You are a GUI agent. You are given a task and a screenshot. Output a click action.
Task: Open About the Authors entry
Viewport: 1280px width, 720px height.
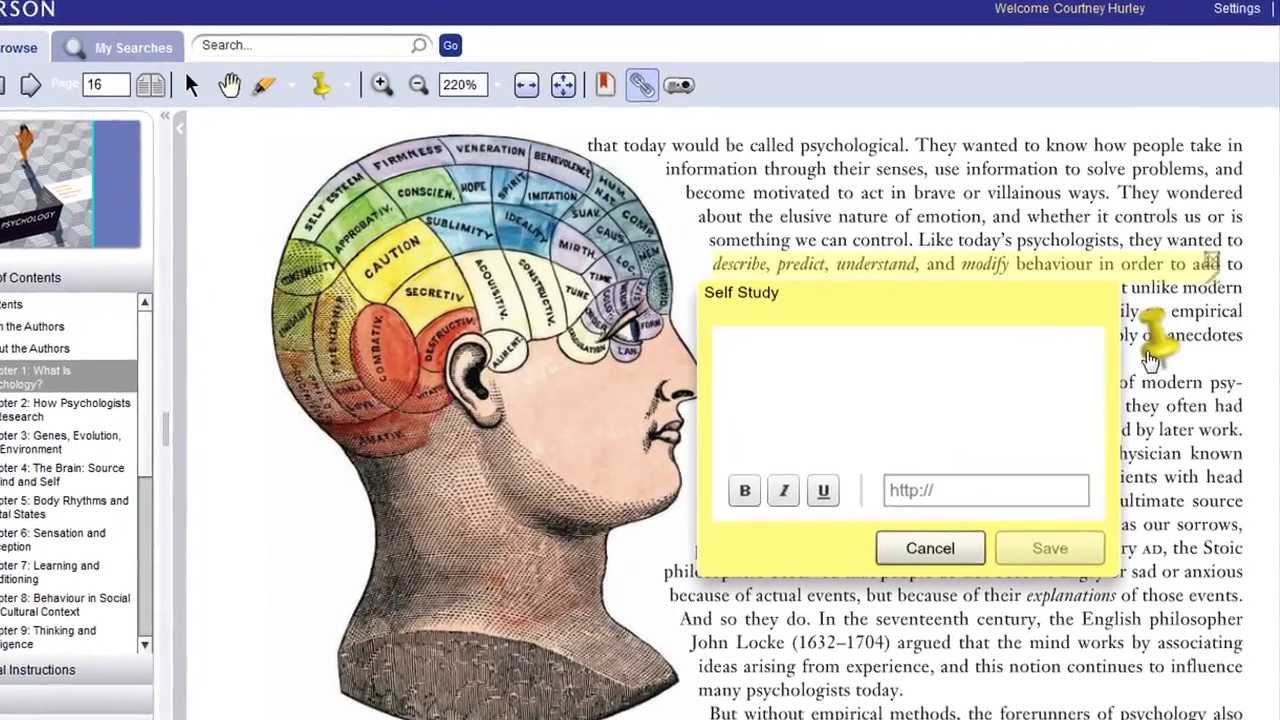point(35,349)
